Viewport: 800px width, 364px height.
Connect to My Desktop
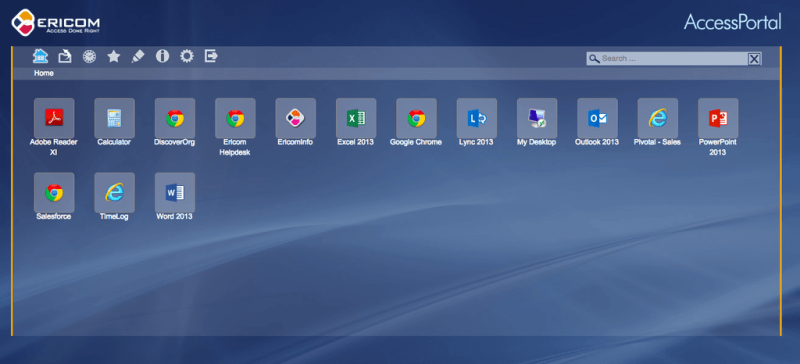pyautogui.click(x=537, y=118)
